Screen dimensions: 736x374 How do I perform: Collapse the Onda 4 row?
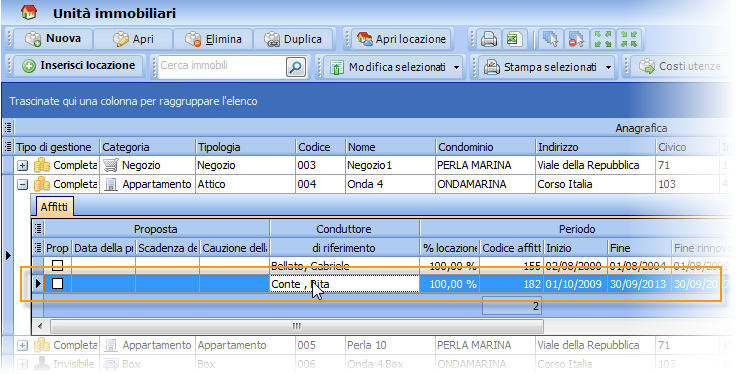coord(22,184)
